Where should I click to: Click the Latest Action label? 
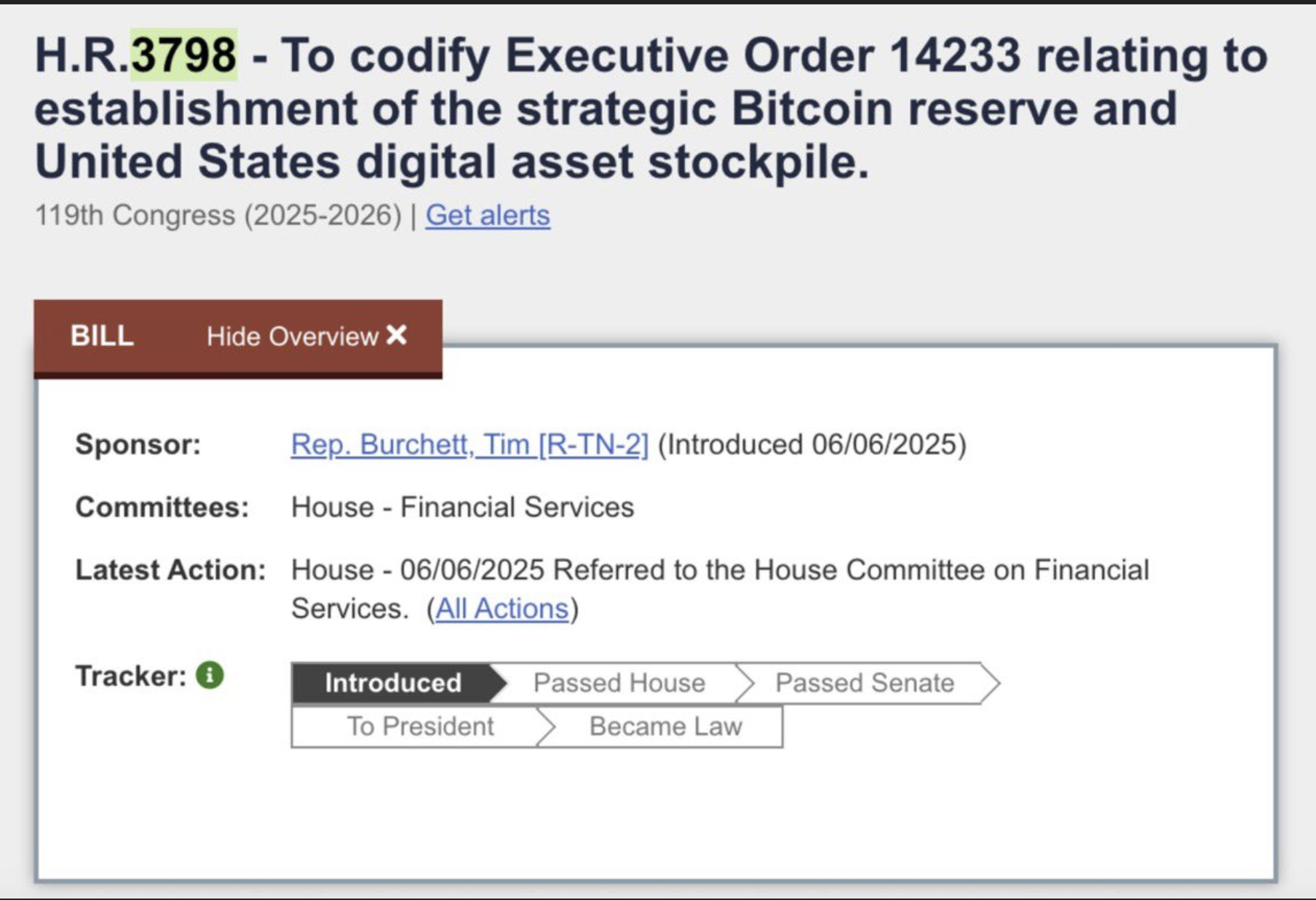pyautogui.click(x=171, y=569)
